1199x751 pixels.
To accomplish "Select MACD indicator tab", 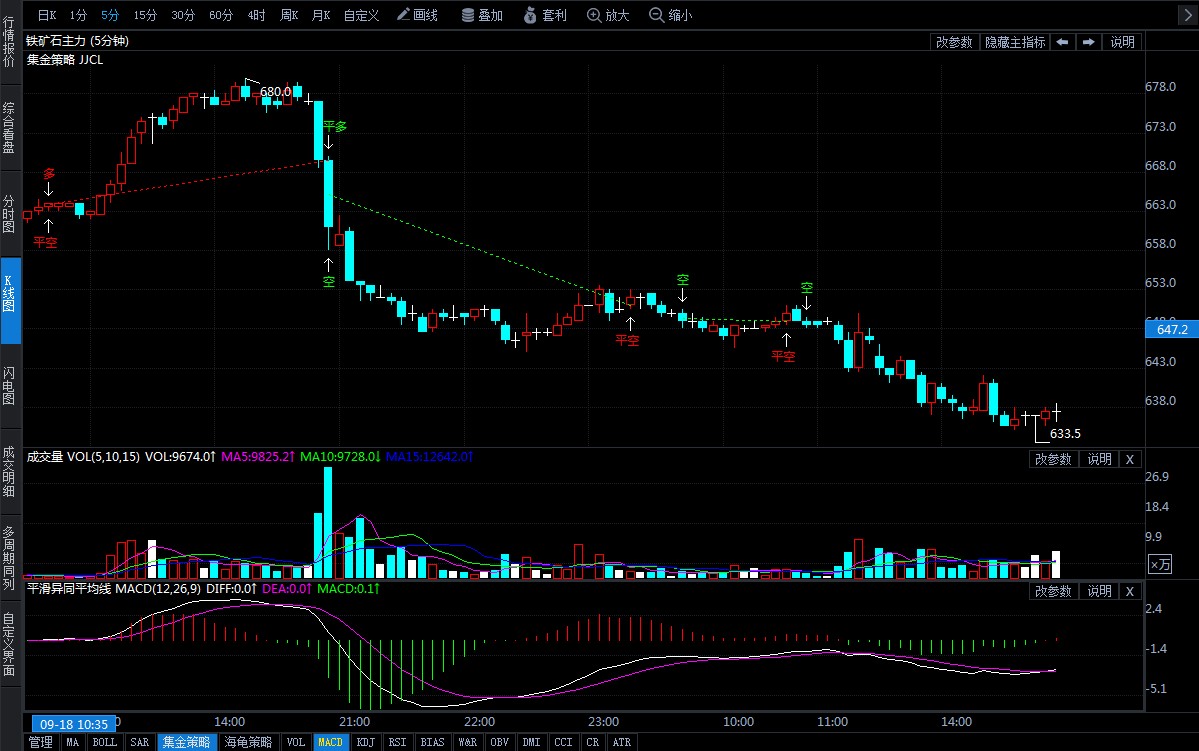I will (330, 743).
